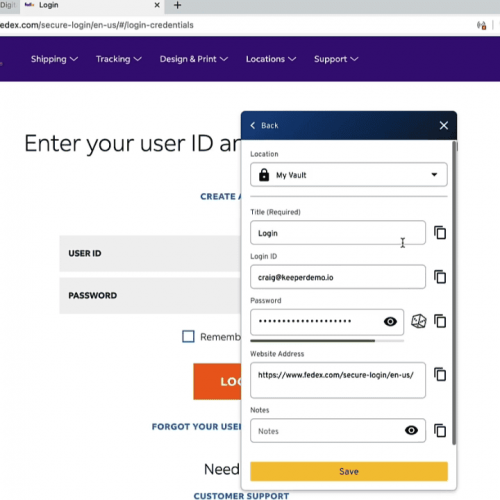Expand the Shipping menu
The height and width of the screenshot is (500, 500).
point(54,59)
